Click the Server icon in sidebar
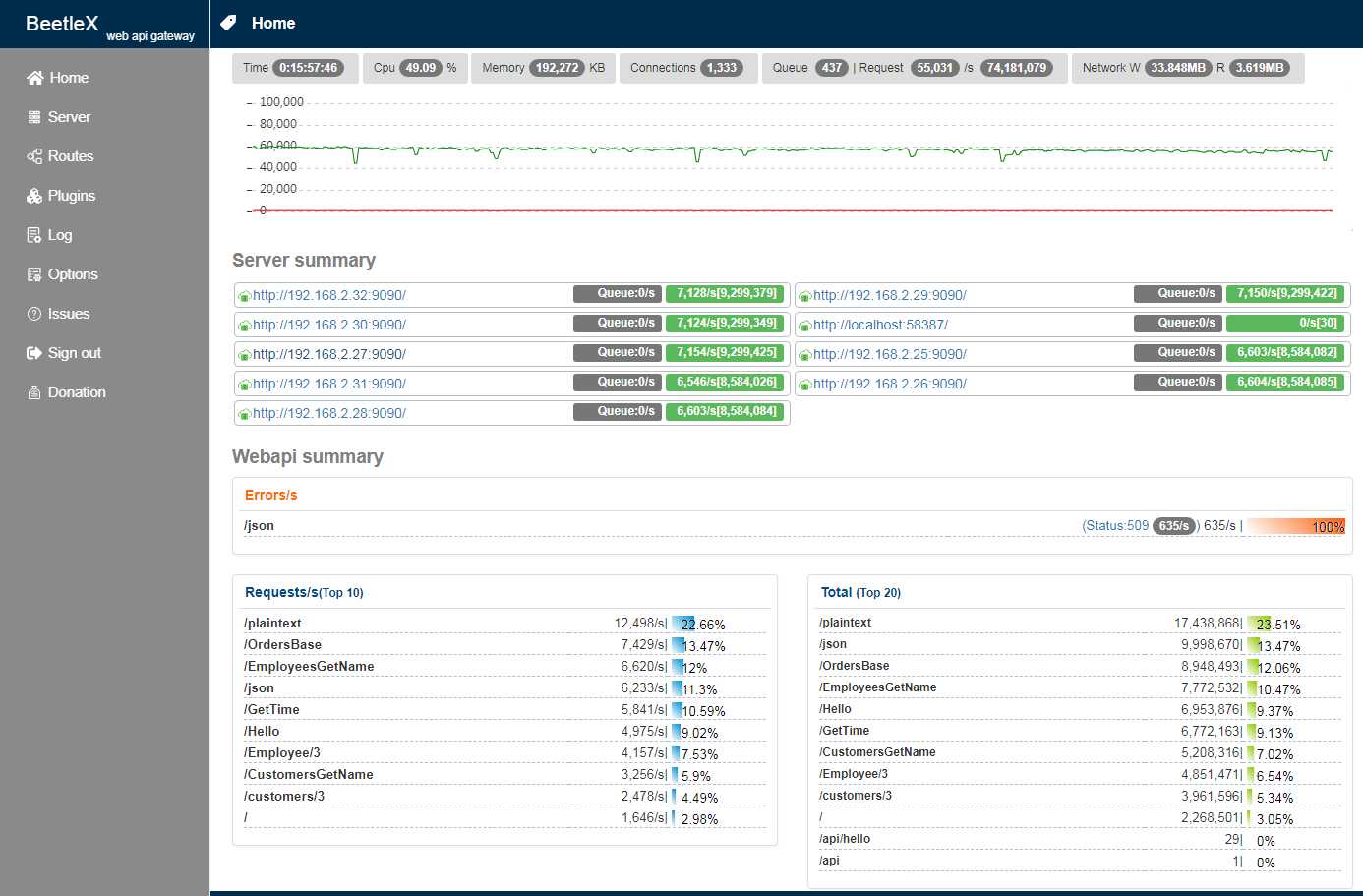1363x896 pixels. [x=34, y=117]
